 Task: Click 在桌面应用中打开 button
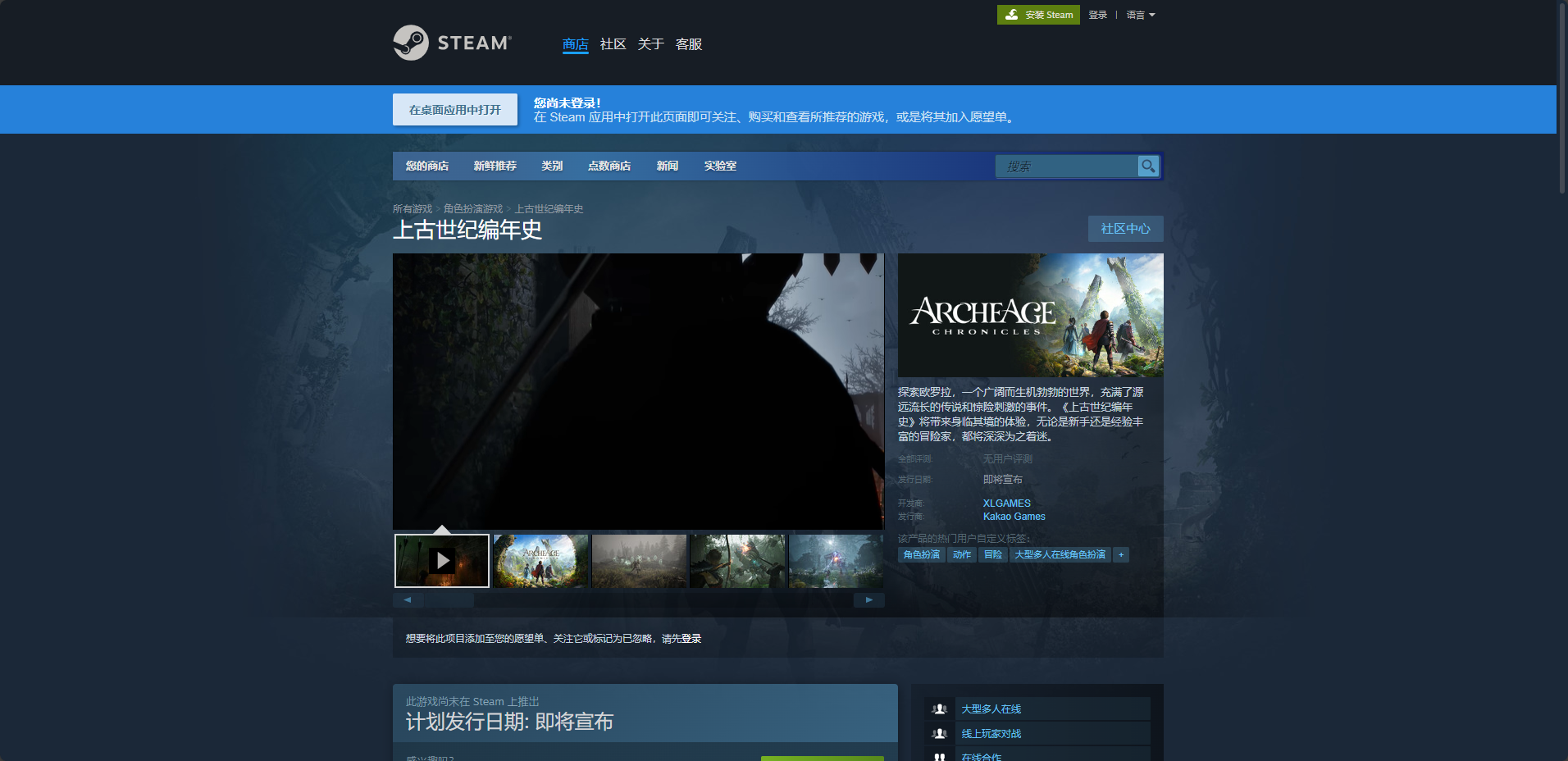(x=455, y=110)
